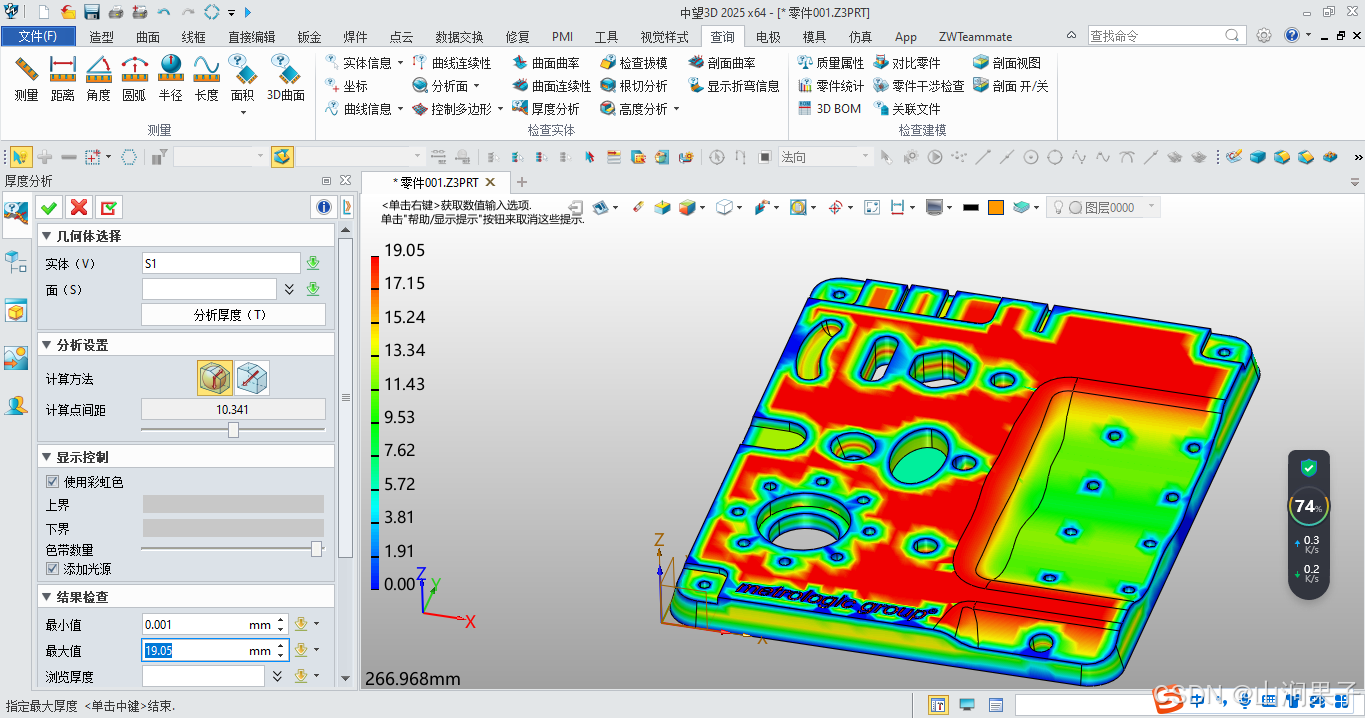Select the 圆弧 arc measurement tool
Screen dimensions: 1365x718
tap(134, 79)
